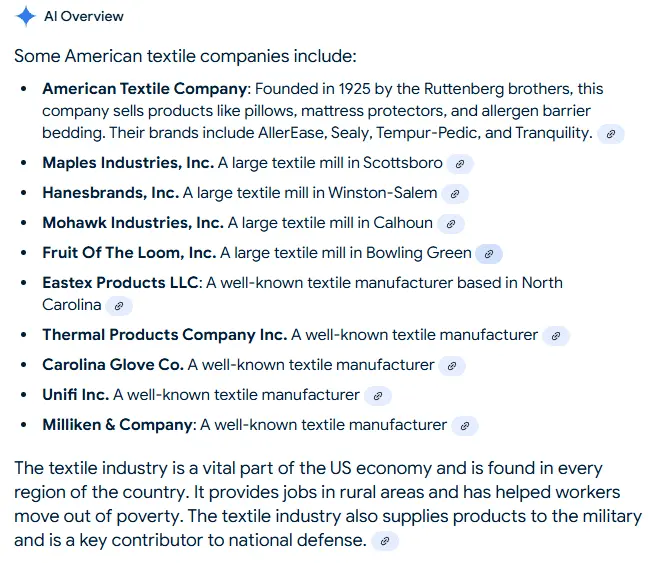Image resolution: width=652 pixels, height=563 pixels.
Task: Open source link for Unifi Inc.
Action: (377, 396)
